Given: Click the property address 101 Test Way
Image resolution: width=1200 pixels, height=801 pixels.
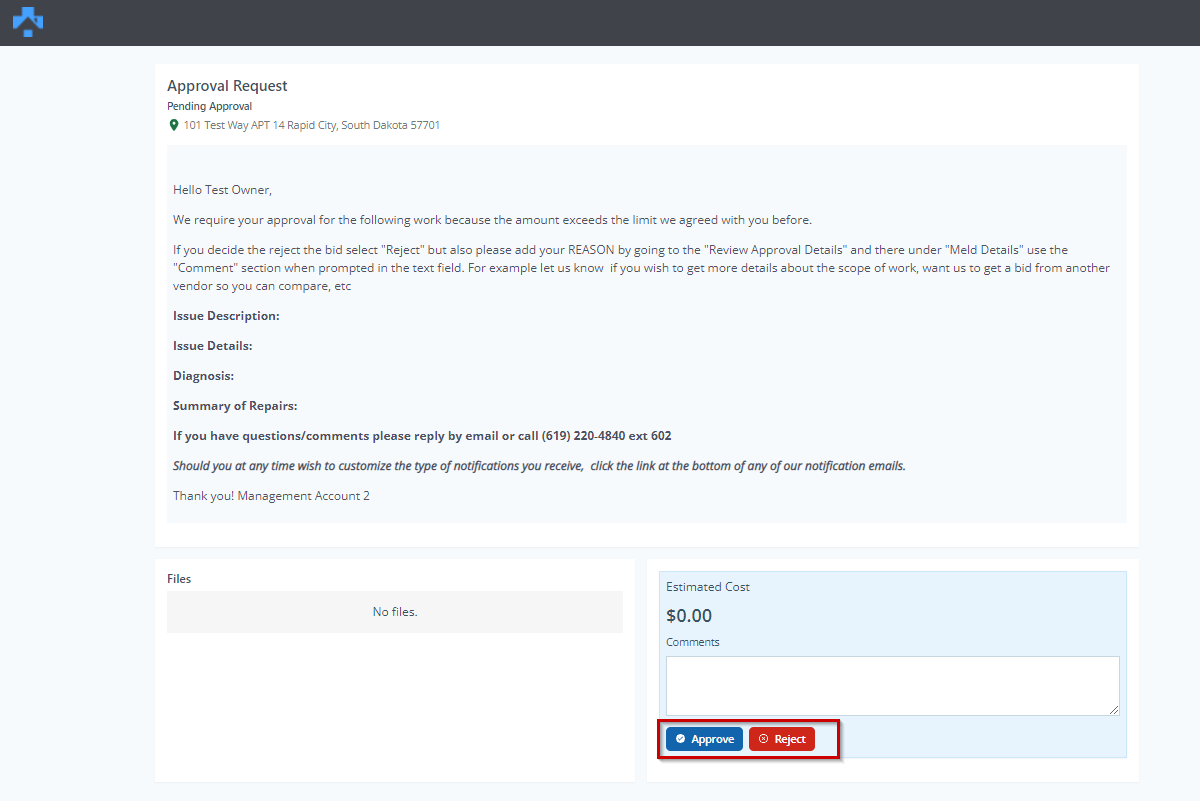Looking at the screenshot, I should [311, 126].
